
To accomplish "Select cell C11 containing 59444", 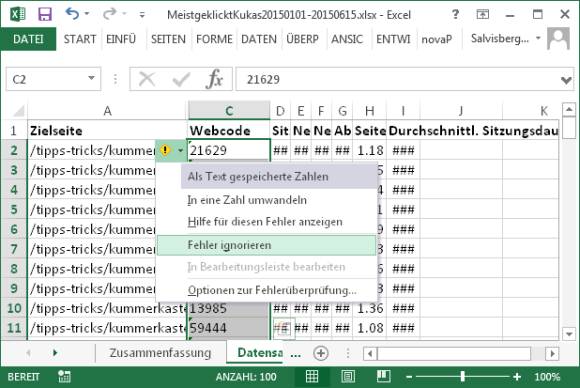I will (229, 328).
